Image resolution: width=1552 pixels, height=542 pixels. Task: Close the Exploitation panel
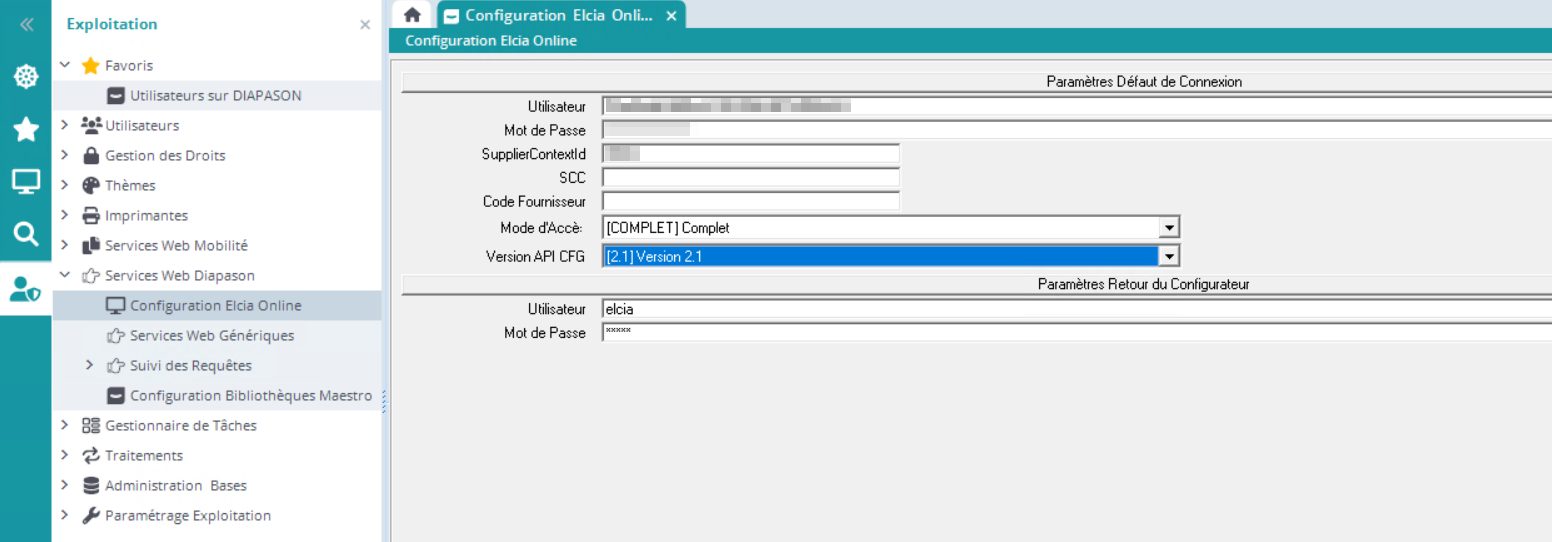coord(365,25)
